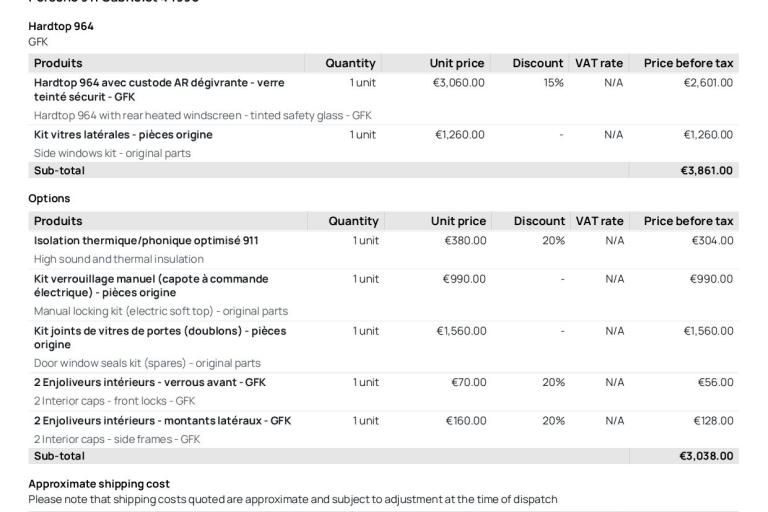Click the €990.00 unit price value
768x512 pixels.
(465, 278)
